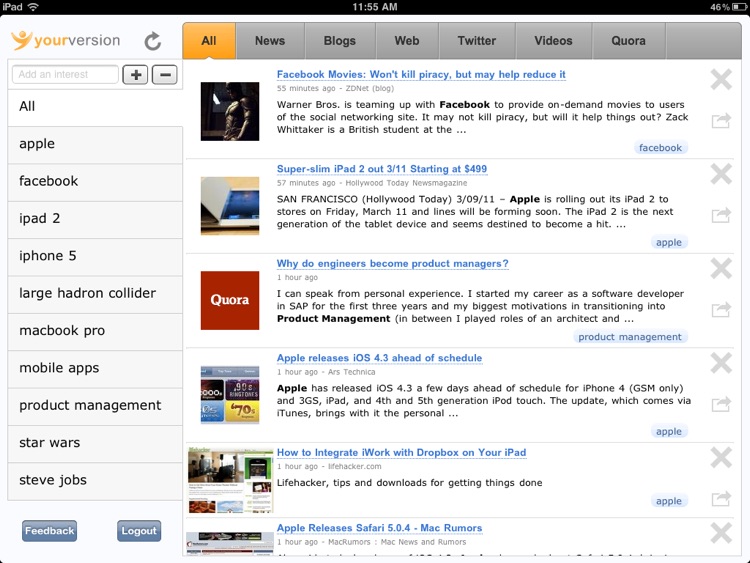Click the apple tag on iWork Dropbox article

pos(669,501)
